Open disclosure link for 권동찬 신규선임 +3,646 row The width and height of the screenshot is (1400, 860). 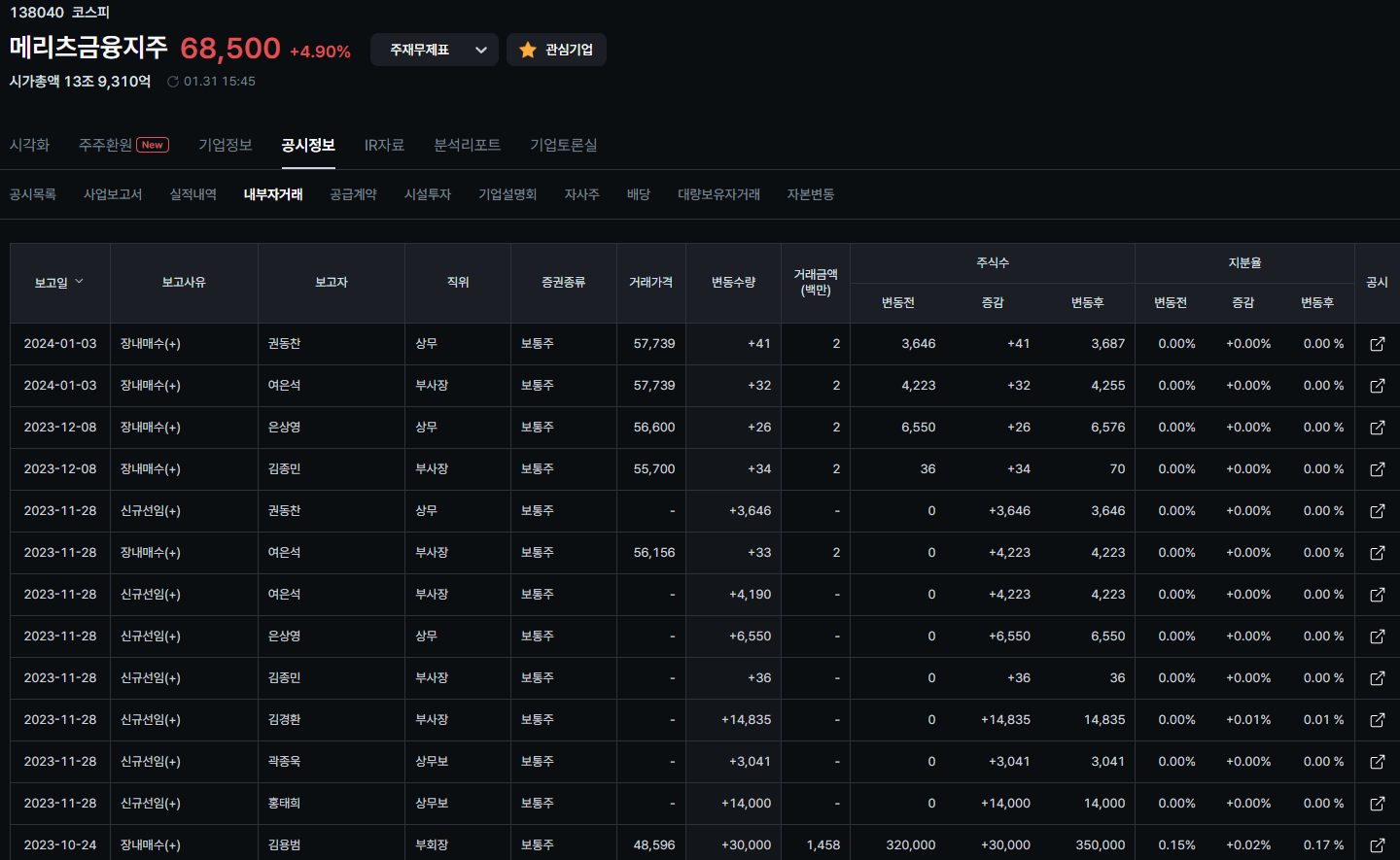click(x=1377, y=511)
